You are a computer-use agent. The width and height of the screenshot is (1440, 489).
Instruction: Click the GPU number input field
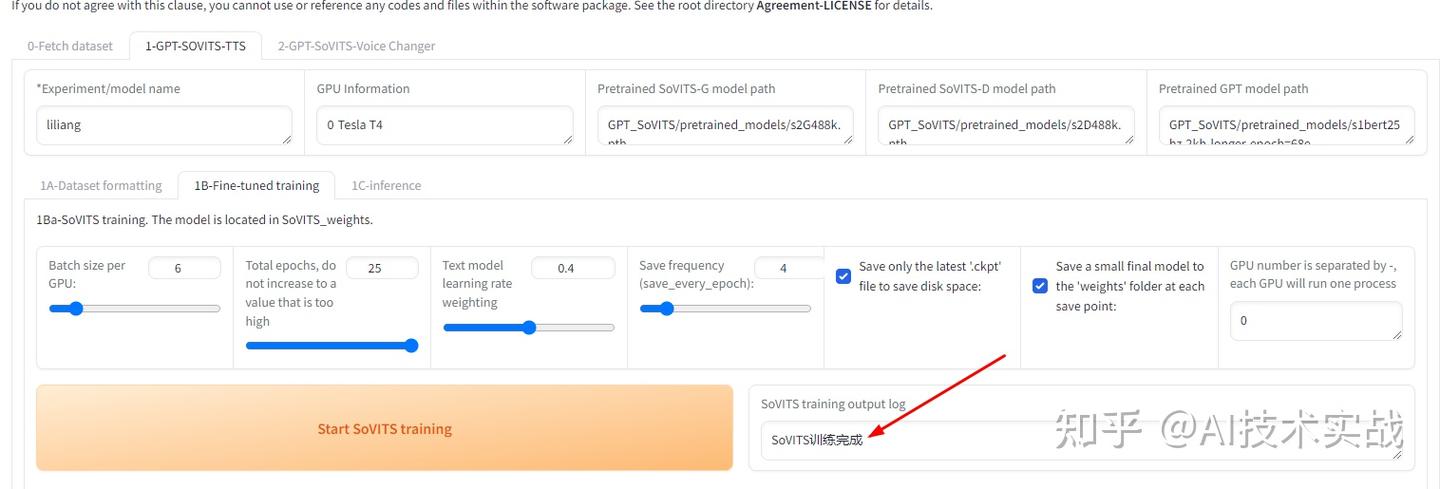(1316, 321)
